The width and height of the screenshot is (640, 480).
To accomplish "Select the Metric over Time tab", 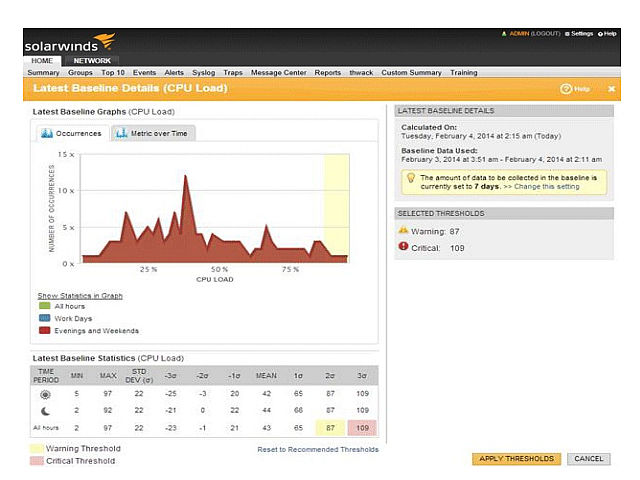I will (153, 133).
